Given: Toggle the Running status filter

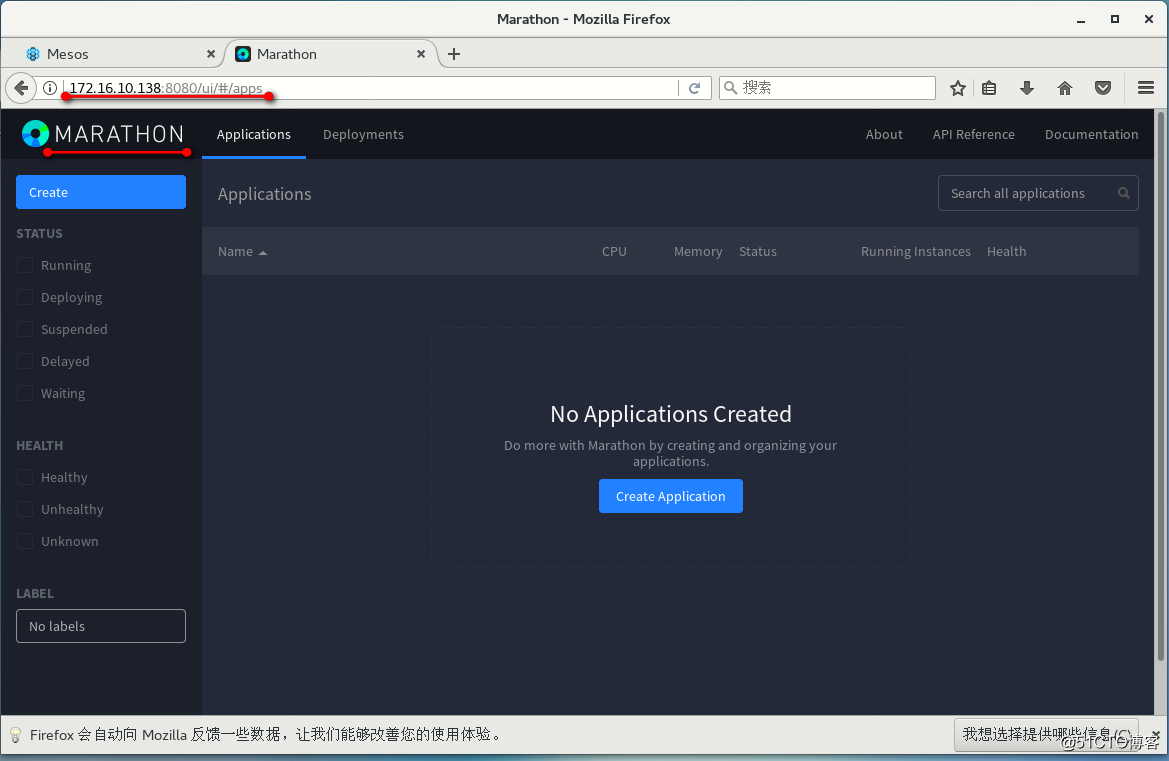Looking at the screenshot, I should click(x=25, y=265).
